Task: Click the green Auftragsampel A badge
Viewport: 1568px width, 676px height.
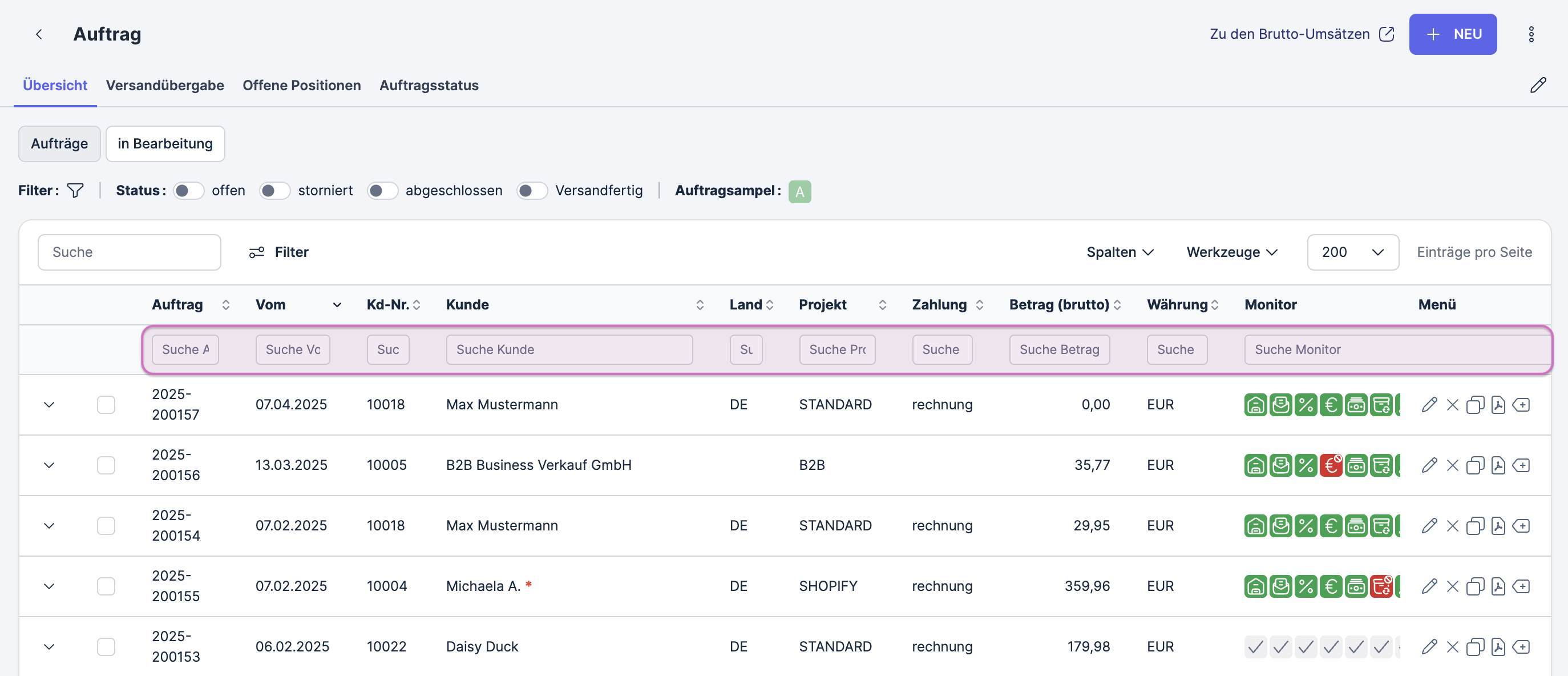Action: [x=799, y=191]
